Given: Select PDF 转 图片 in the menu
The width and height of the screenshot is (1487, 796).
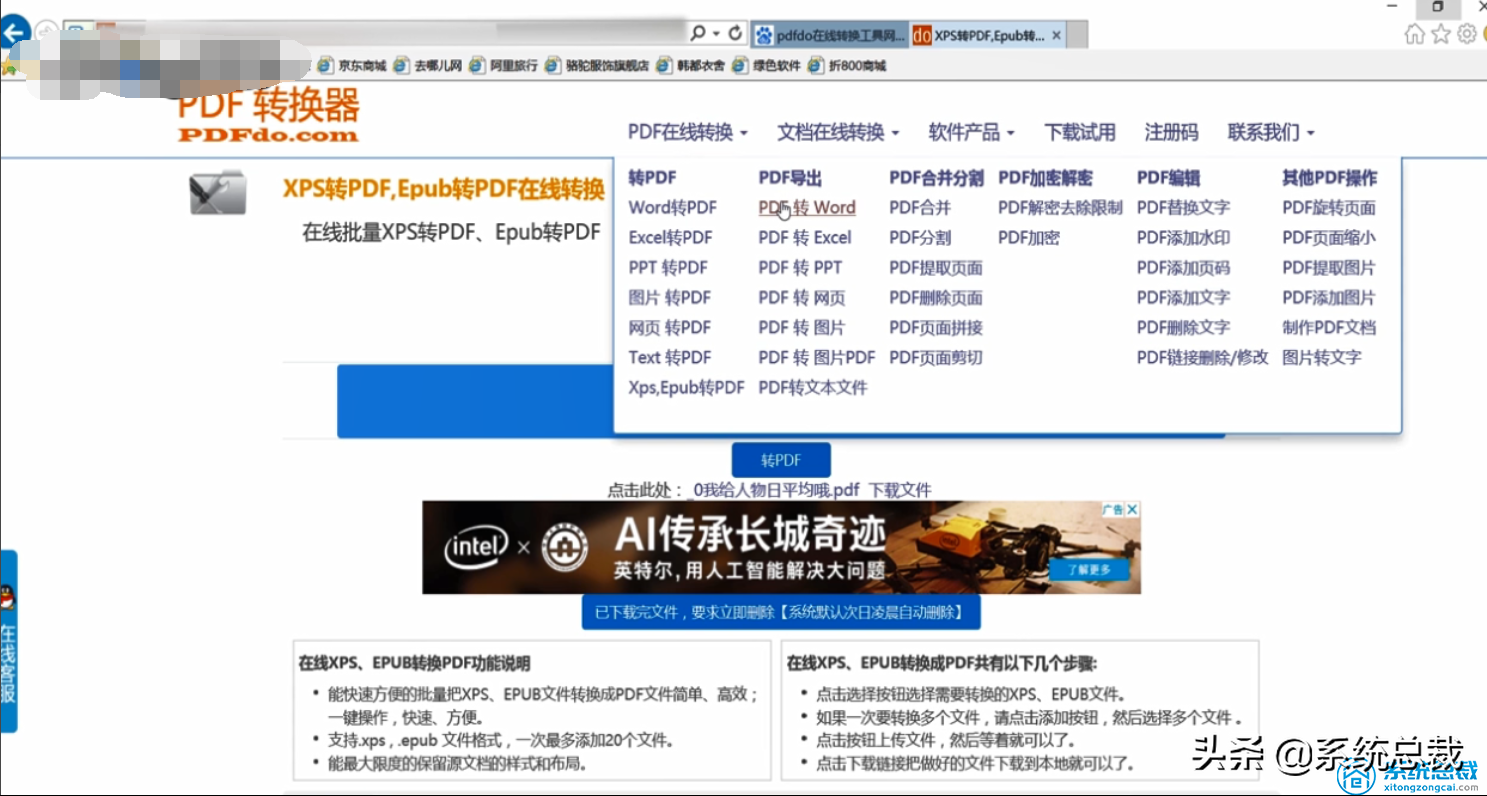Looking at the screenshot, I should click(x=802, y=328).
